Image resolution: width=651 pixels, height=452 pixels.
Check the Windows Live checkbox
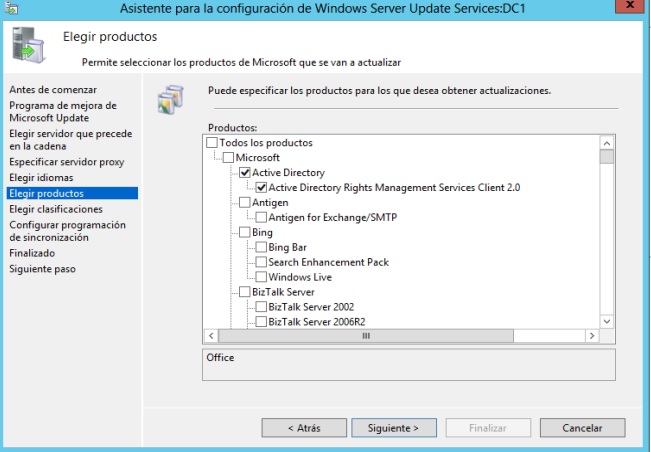pyautogui.click(x=261, y=277)
